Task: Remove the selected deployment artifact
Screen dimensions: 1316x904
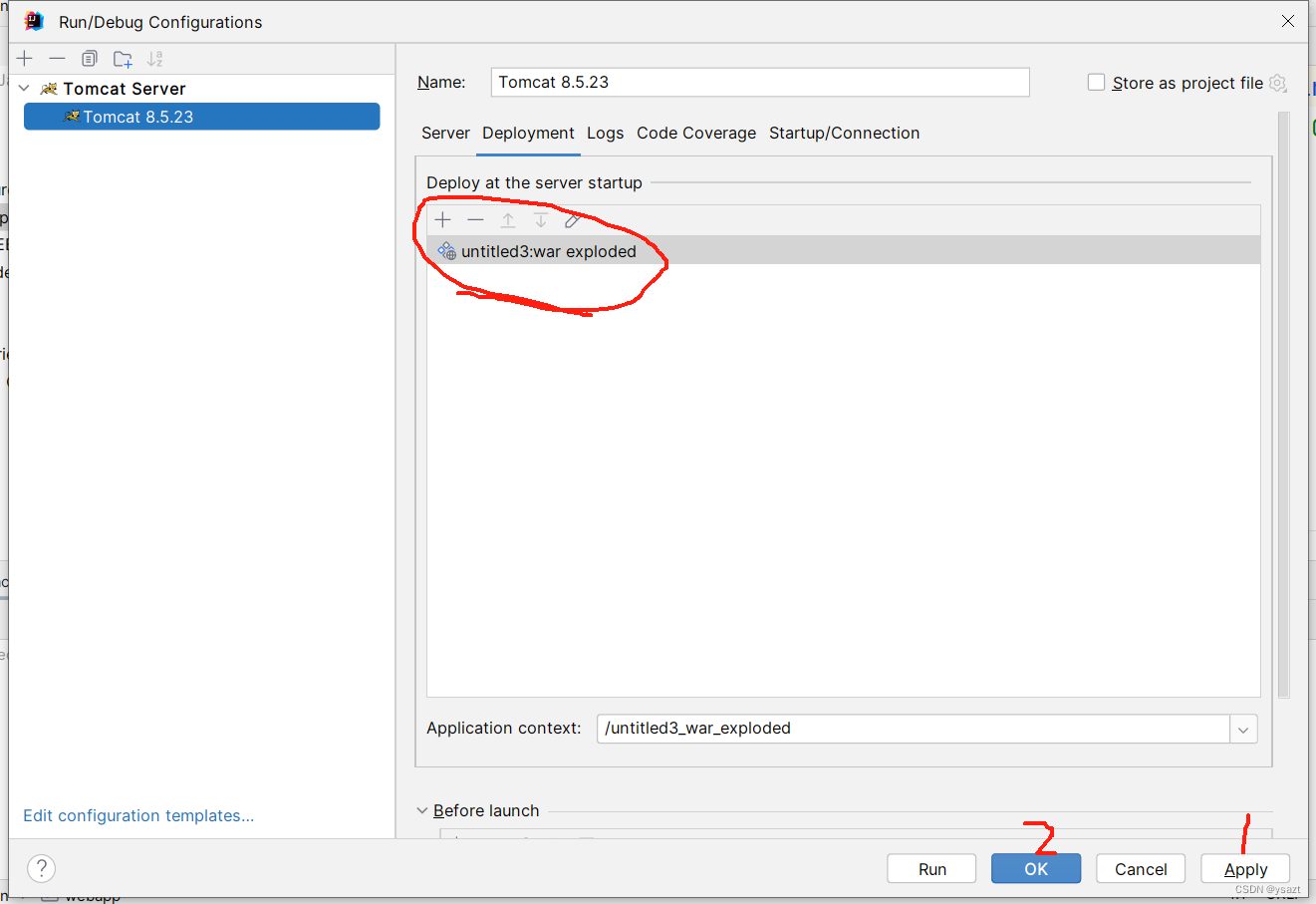Action: 475,220
